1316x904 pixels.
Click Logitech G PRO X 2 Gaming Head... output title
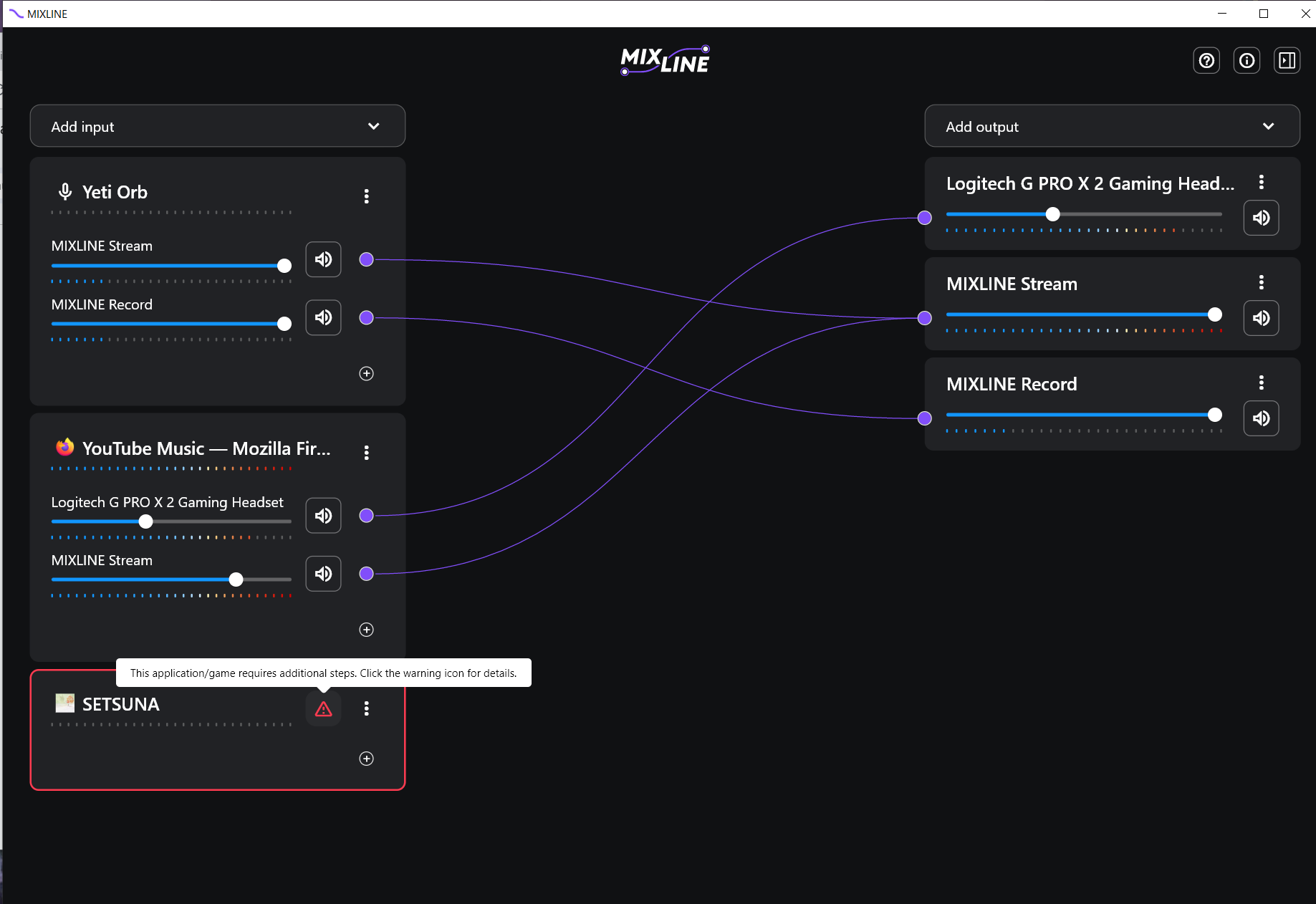tap(1090, 183)
